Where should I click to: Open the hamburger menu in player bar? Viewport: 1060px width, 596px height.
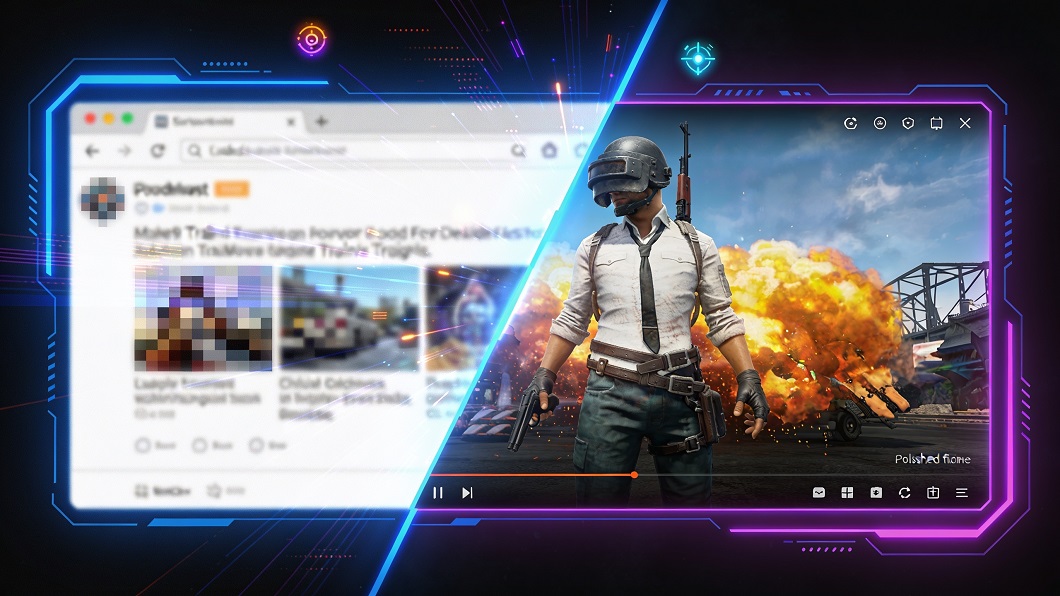pyautogui.click(x=961, y=493)
